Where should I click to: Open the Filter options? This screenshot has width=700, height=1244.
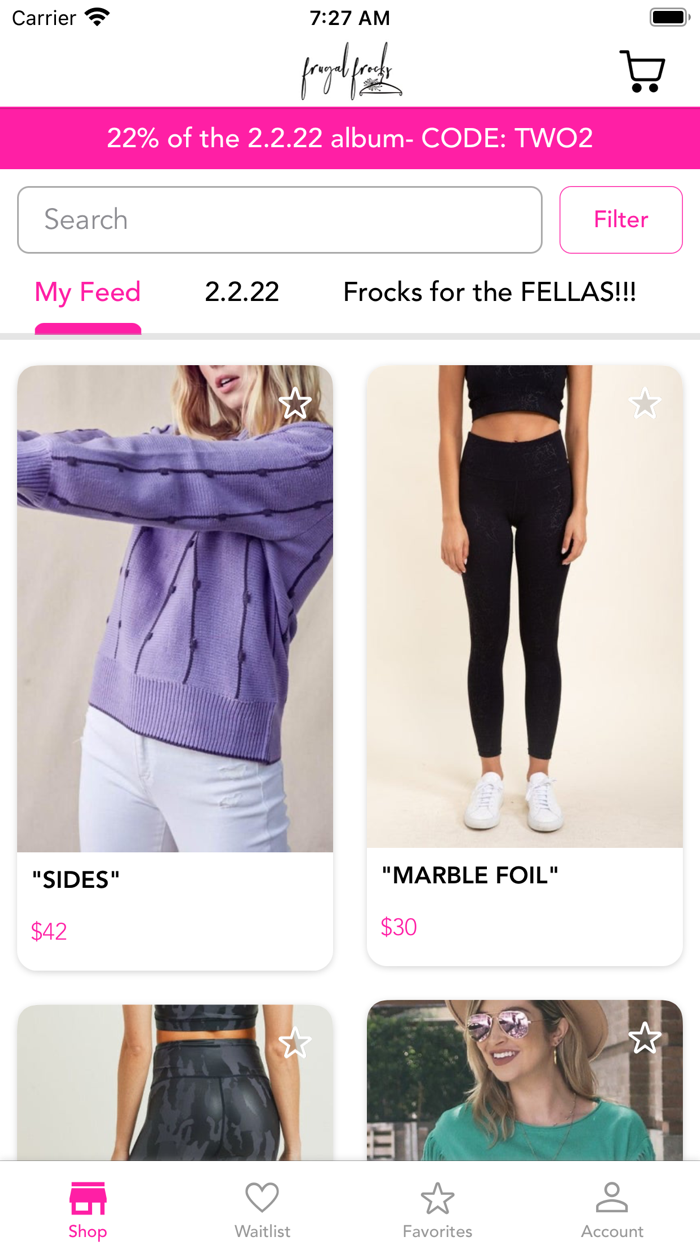coord(621,220)
